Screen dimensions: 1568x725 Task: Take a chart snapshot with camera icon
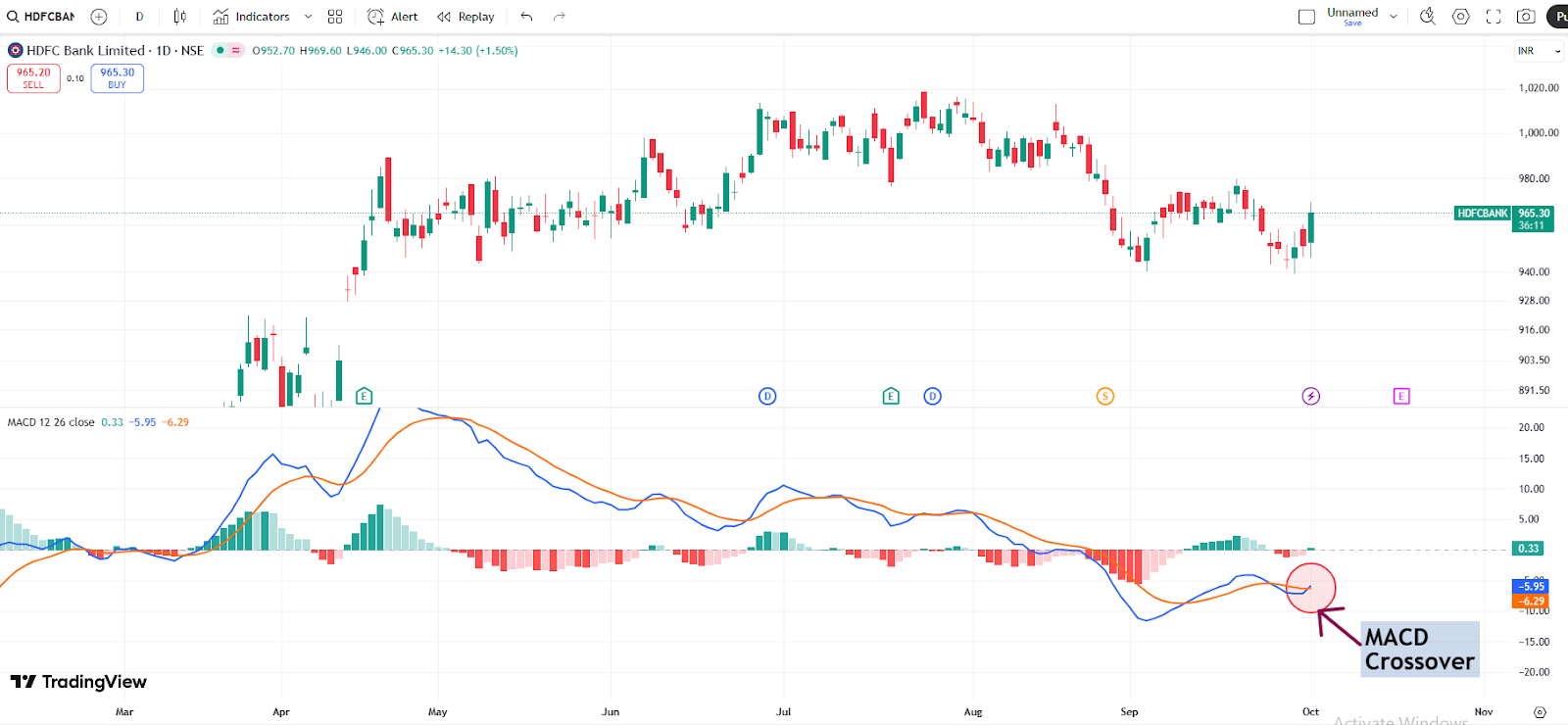coord(1526,17)
